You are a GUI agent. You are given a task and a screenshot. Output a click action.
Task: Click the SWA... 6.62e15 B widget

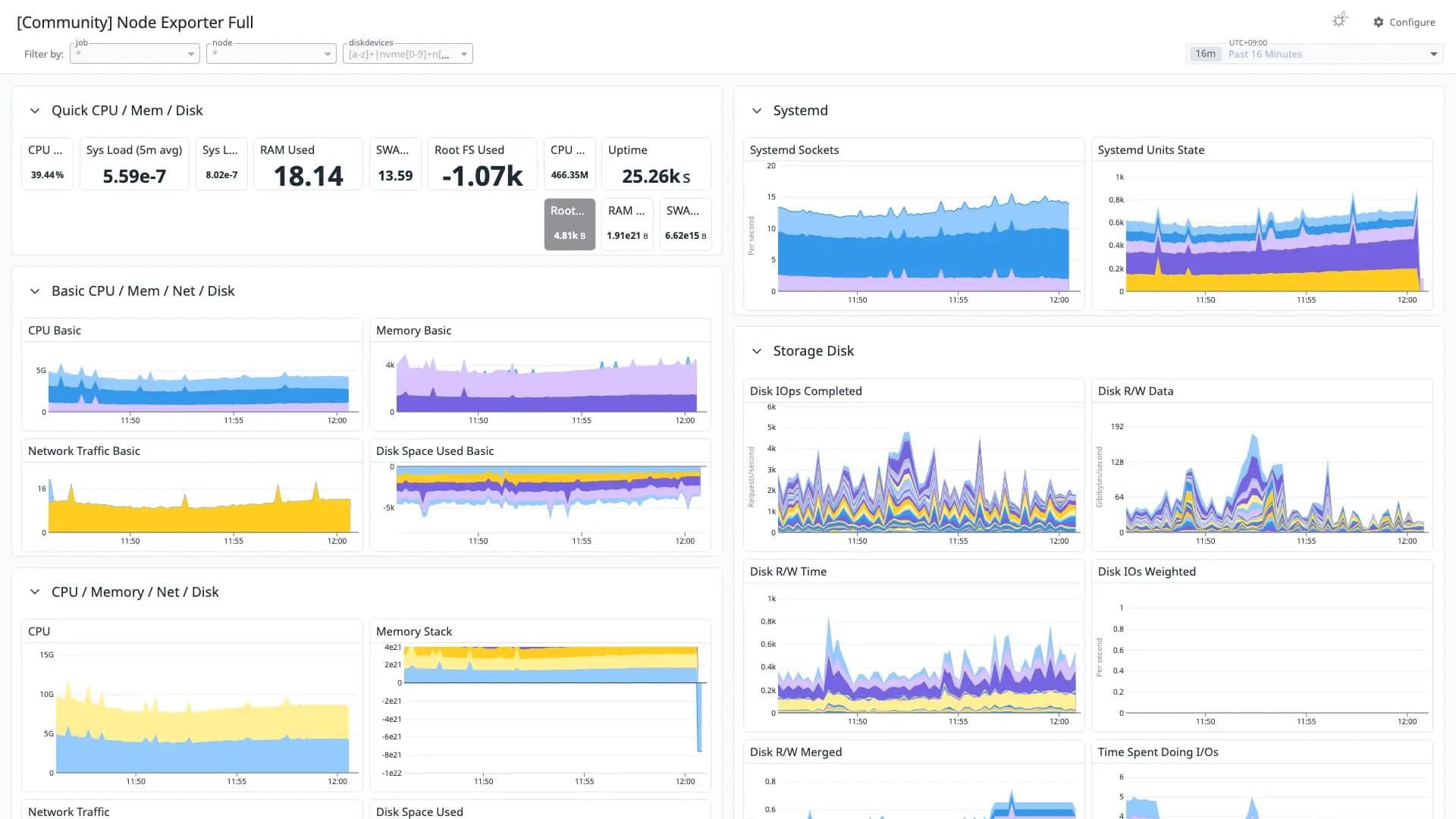coord(686,224)
